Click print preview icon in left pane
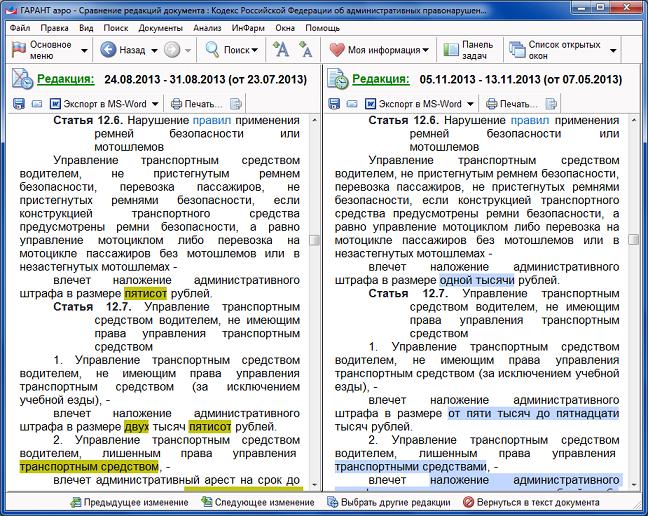The height and width of the screenshot is (516, 648). pos(236,104)
